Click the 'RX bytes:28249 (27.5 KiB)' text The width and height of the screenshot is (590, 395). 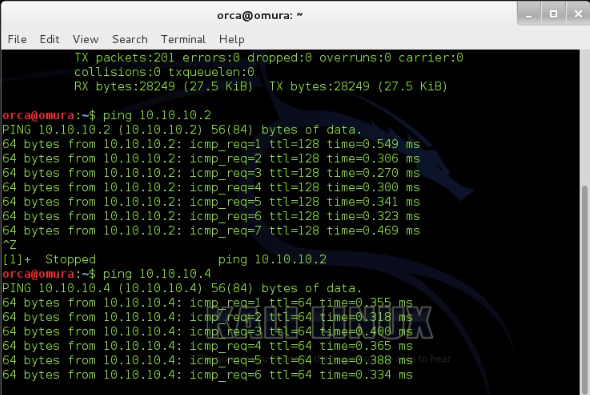click(163, 87)
